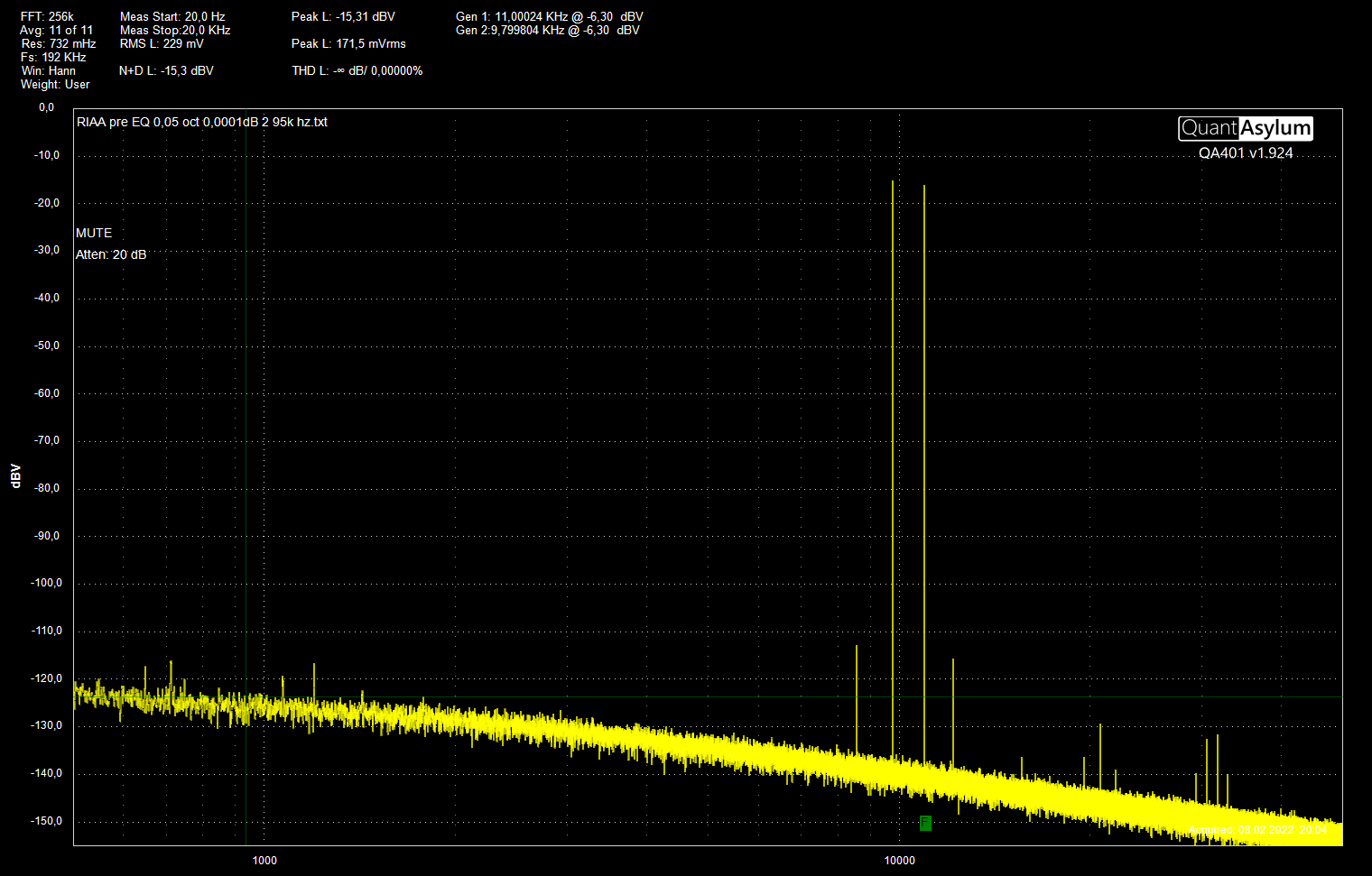The width and height of the screenshot is (1372, 876).
Task: Click the dBV vertical axis label
Action: (15, 476)
